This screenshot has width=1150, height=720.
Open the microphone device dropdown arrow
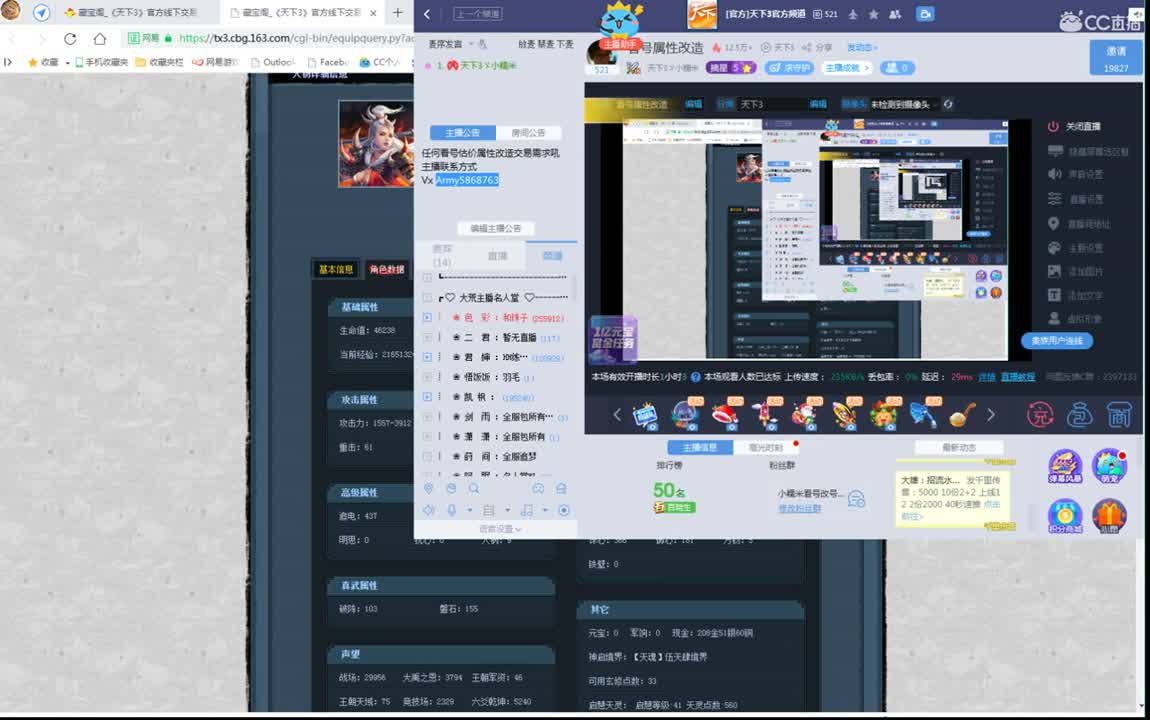(469, 510)
